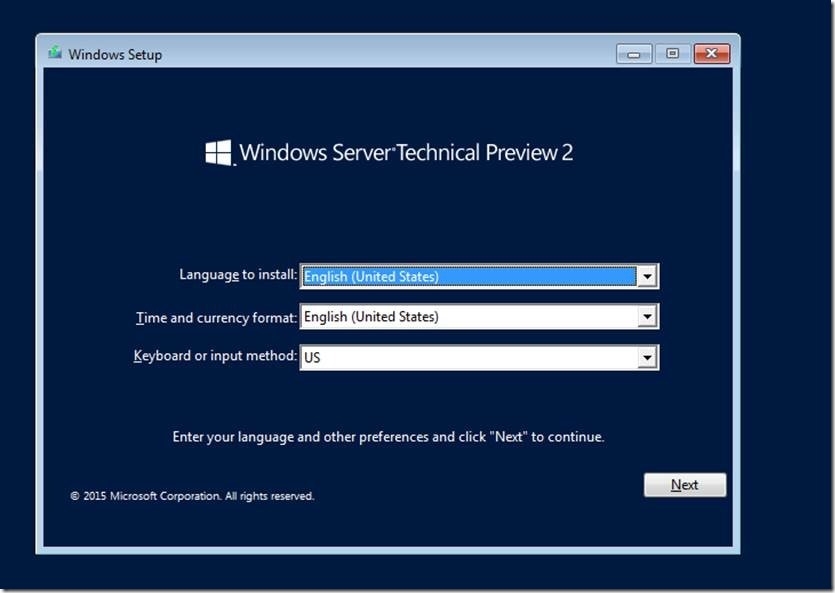This screenshot has height=593, width=835.
Task: Open the Language to install dropdown arrow
Action: 647,276
